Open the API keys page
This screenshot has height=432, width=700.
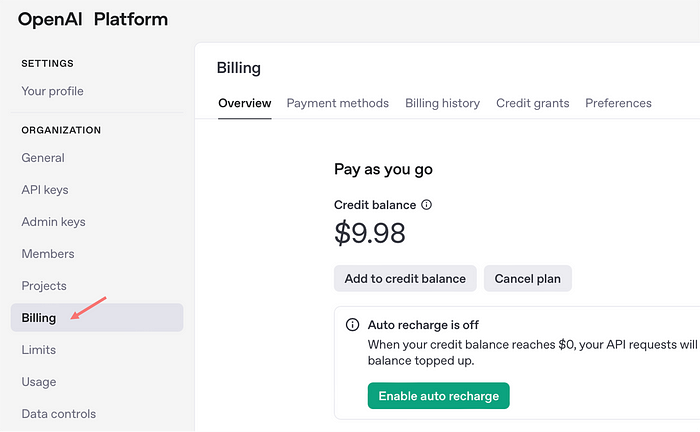pos(45,190)
